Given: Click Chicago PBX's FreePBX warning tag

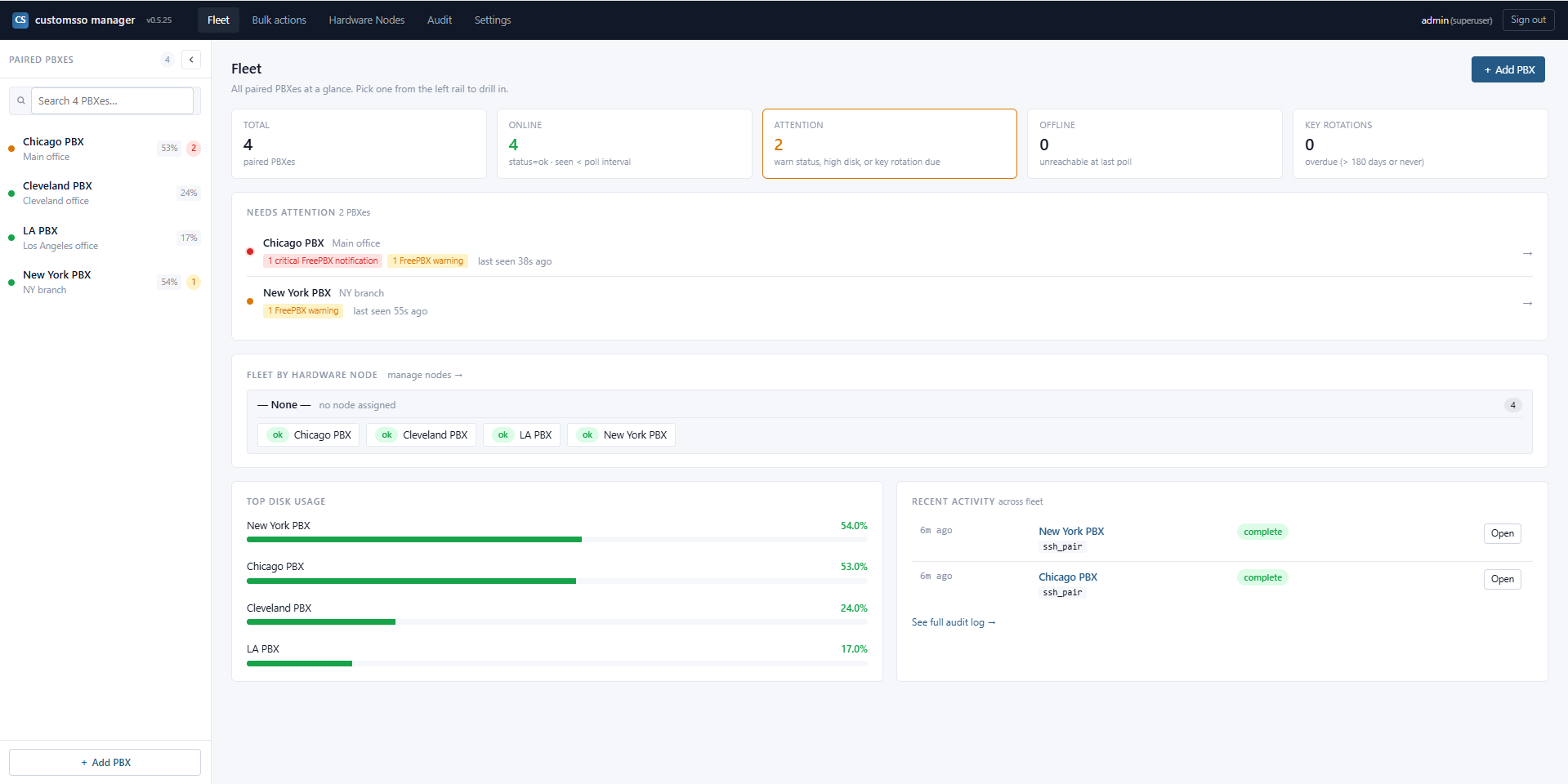Looking at the screenshot, I should (428, 261).
